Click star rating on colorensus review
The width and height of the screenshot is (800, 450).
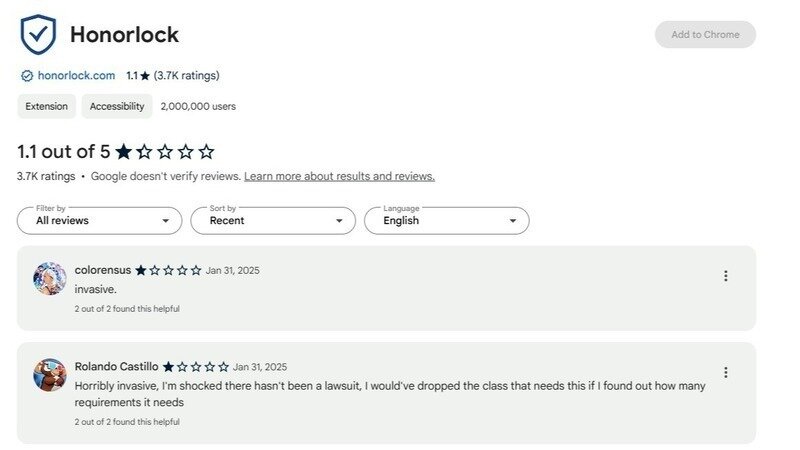(168, 270)
